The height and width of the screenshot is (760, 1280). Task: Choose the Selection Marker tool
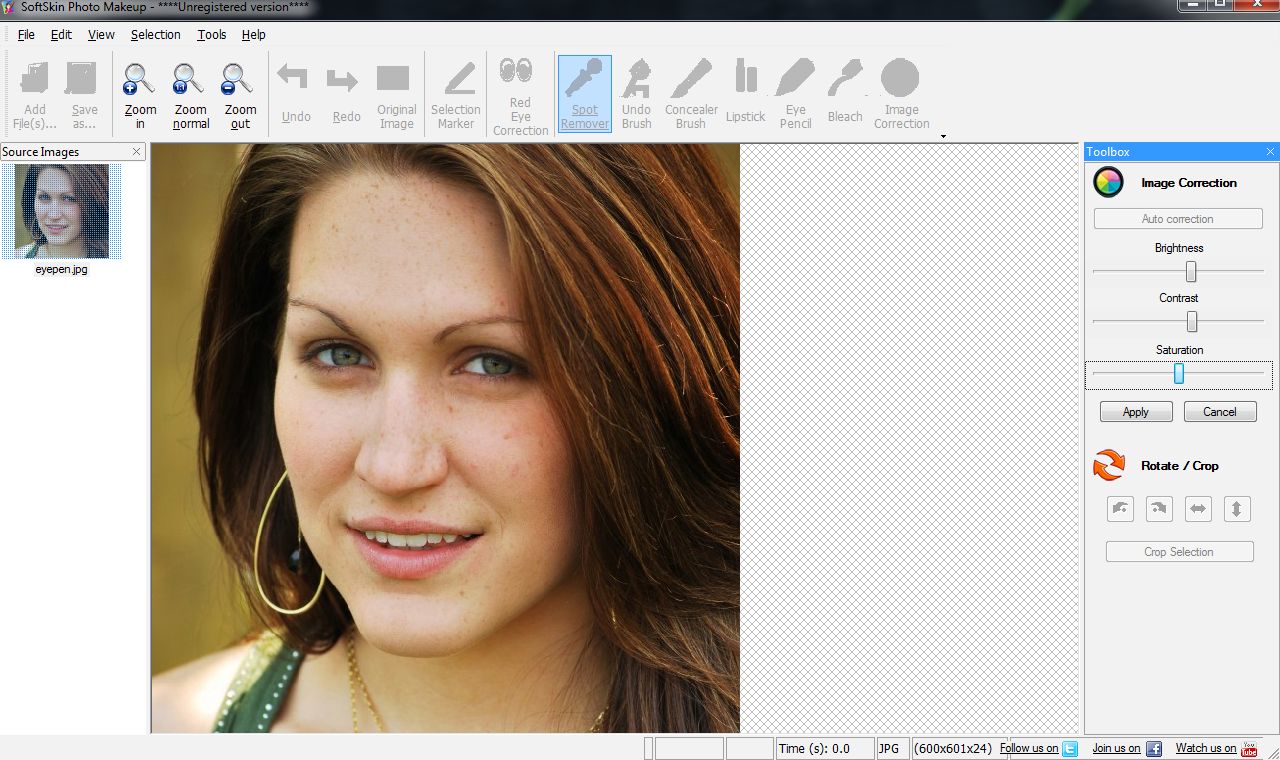pos(456,95)
